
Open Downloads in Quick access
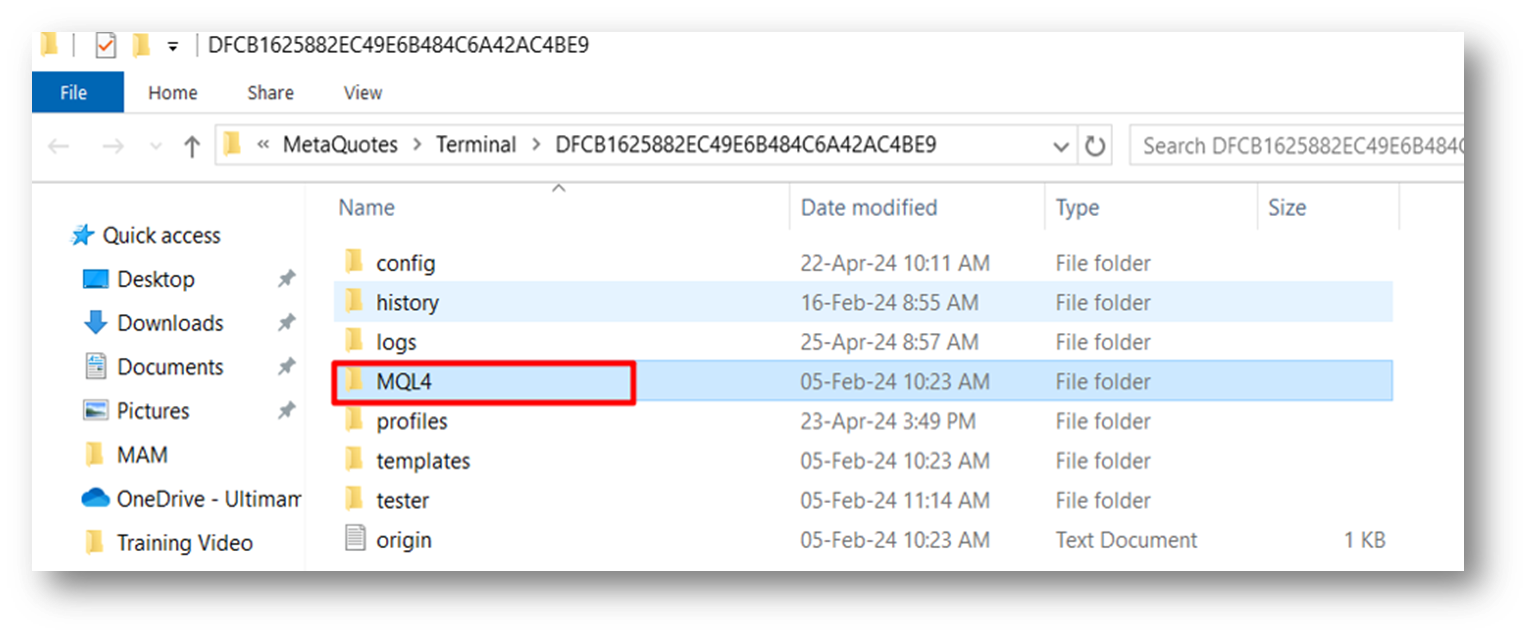click(x=170, y=323)
